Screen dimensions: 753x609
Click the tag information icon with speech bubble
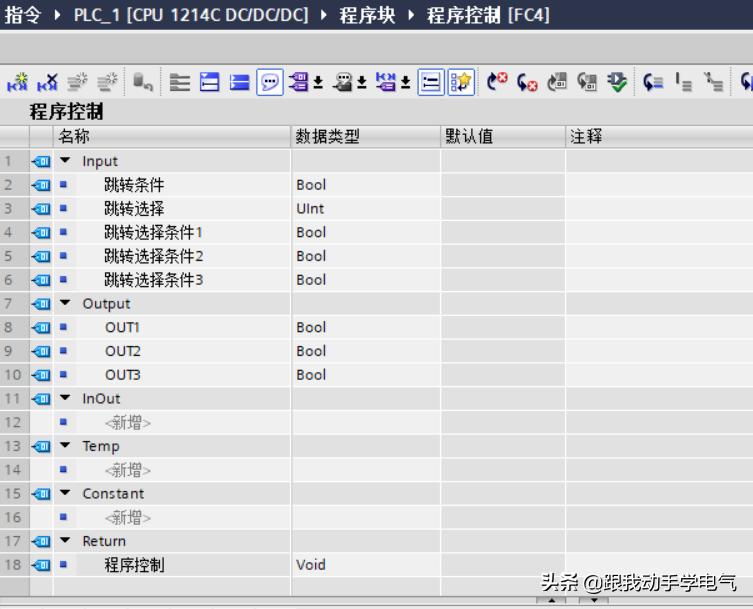tap(343, 82)
